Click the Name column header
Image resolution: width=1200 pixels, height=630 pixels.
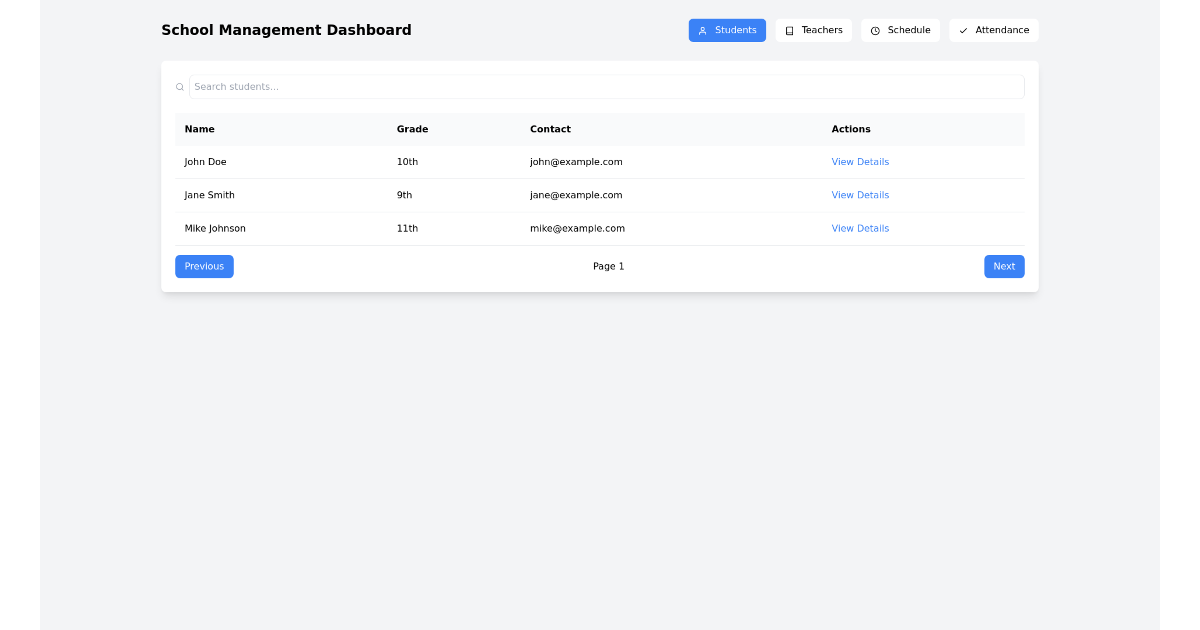point(199,129)
